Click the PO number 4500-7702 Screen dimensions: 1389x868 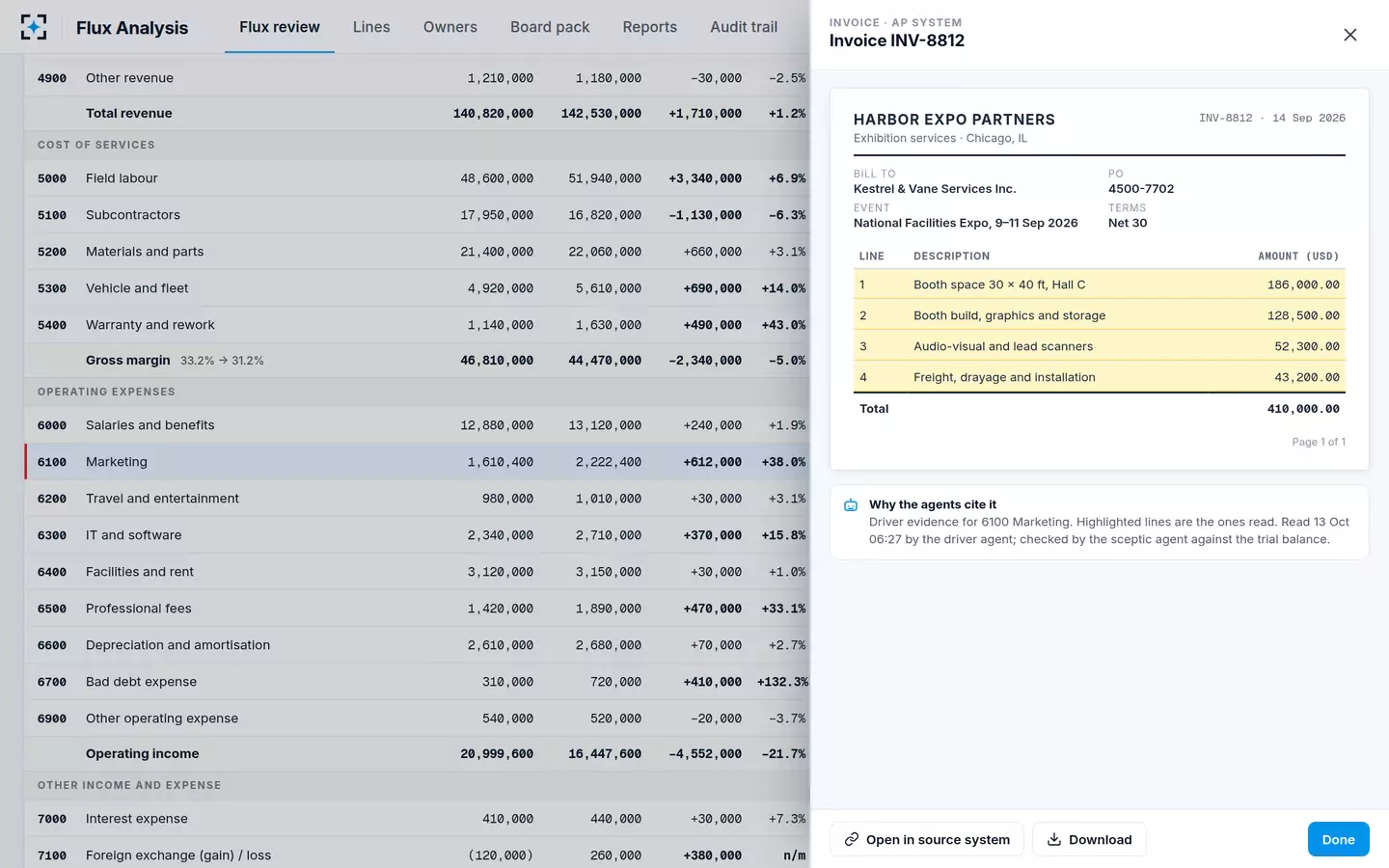coord(1141,189)
